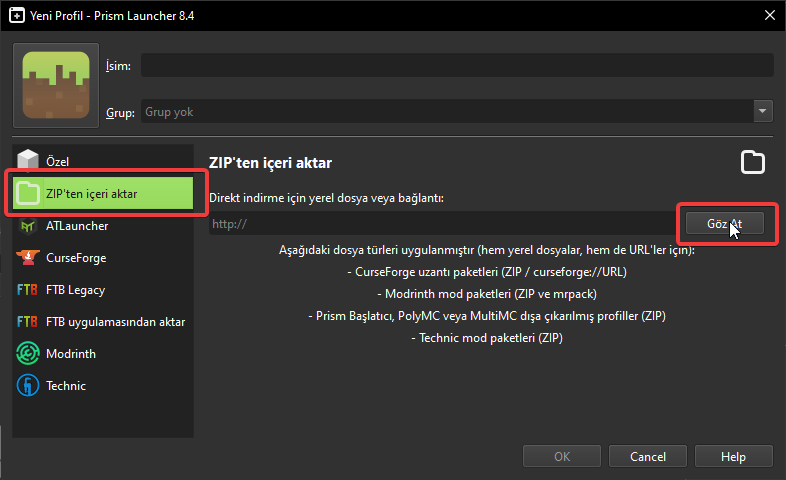Switch to the Modrinth page
This screenshot has height=480, width=786.
(103, 353)
